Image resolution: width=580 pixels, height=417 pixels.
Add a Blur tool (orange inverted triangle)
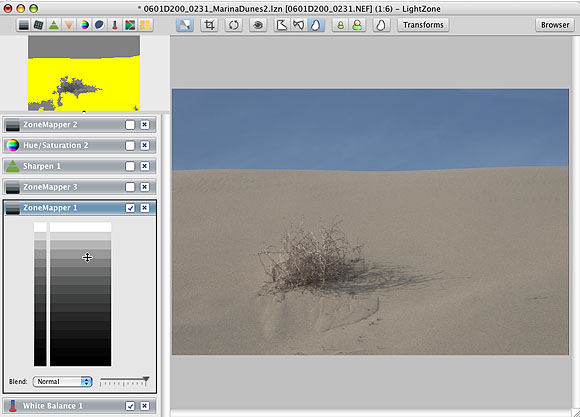(x=69, y=25)
